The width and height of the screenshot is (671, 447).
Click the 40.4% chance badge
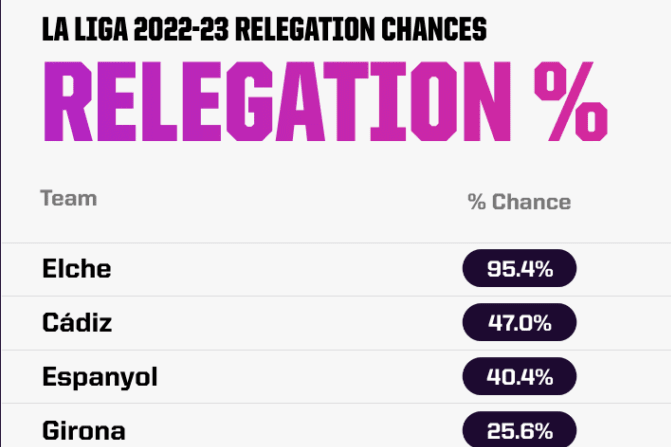coord(519,377)
